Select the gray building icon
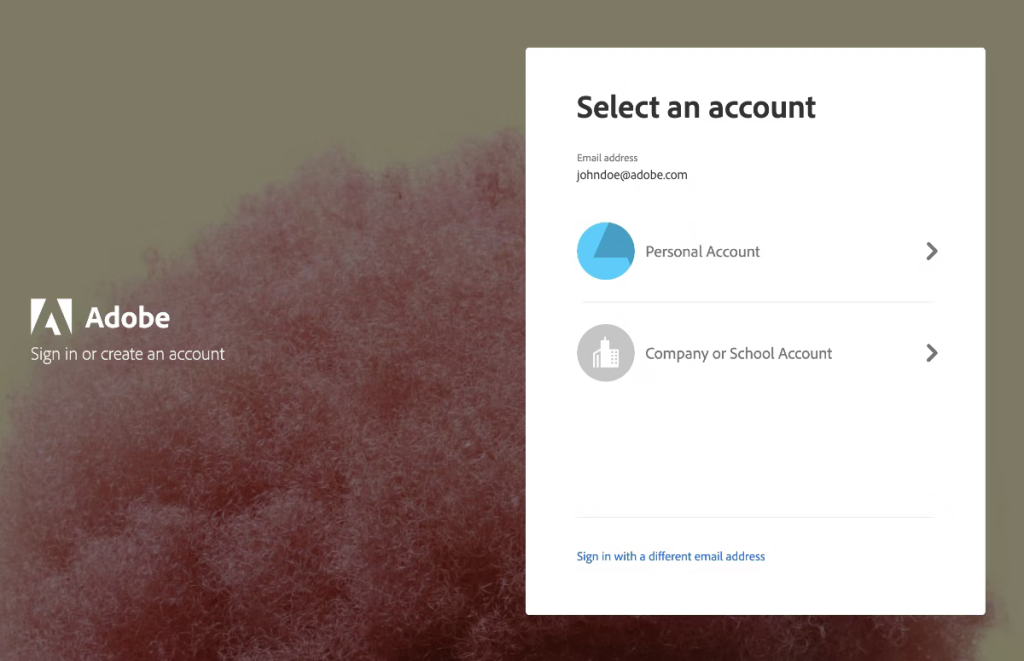 [606, 353]
